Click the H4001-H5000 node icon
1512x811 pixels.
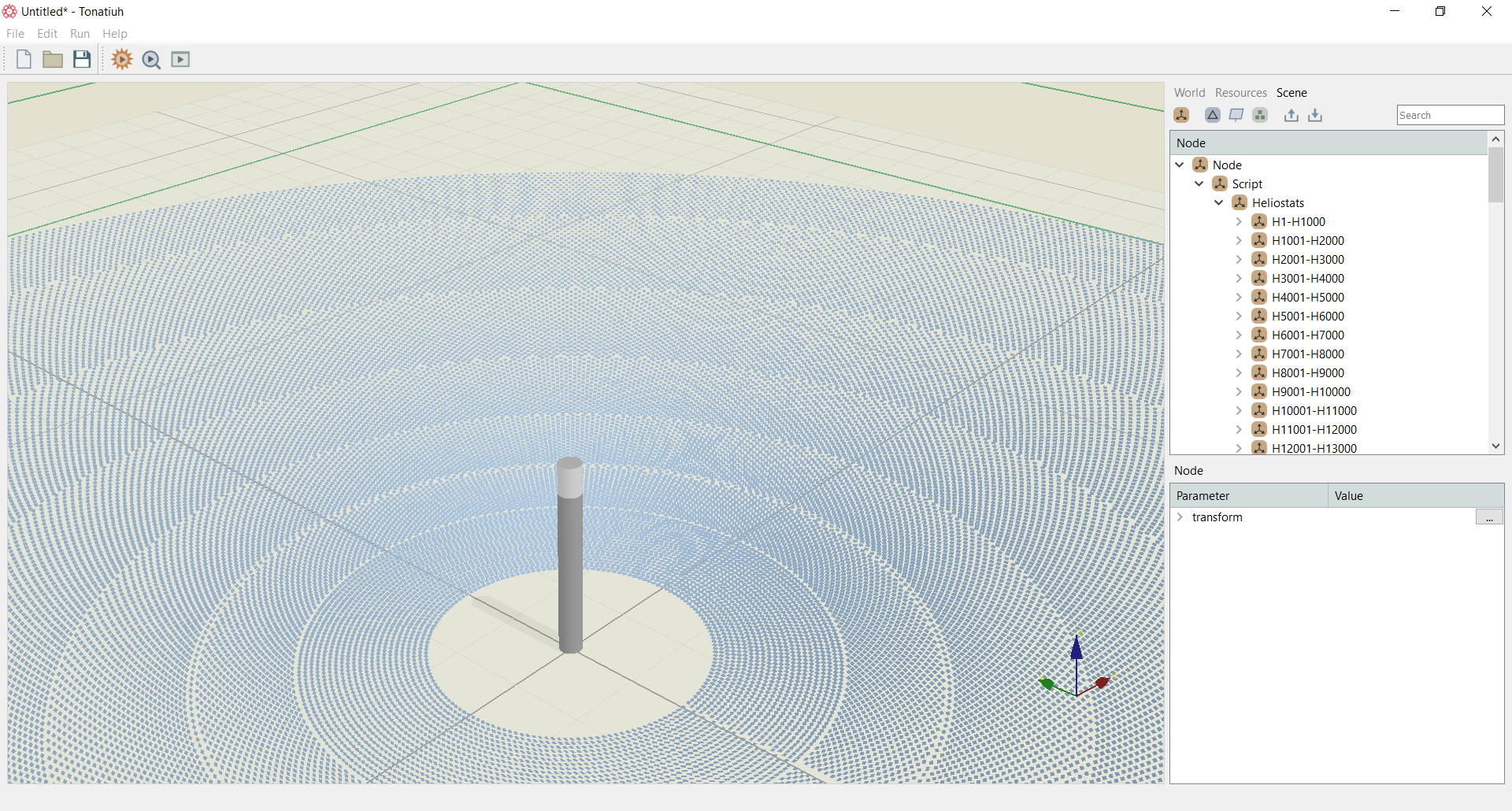1259,297
